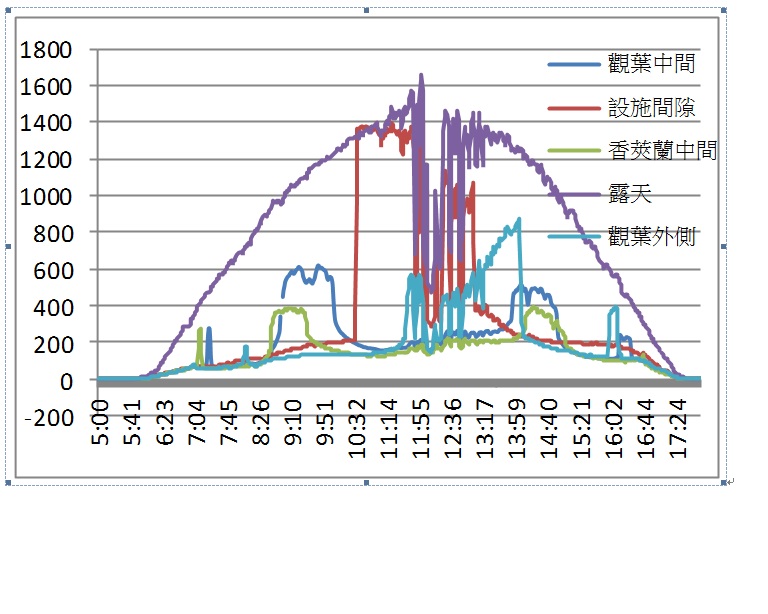Select the 香莢蘭中間 legend entry

coord(632,150)
